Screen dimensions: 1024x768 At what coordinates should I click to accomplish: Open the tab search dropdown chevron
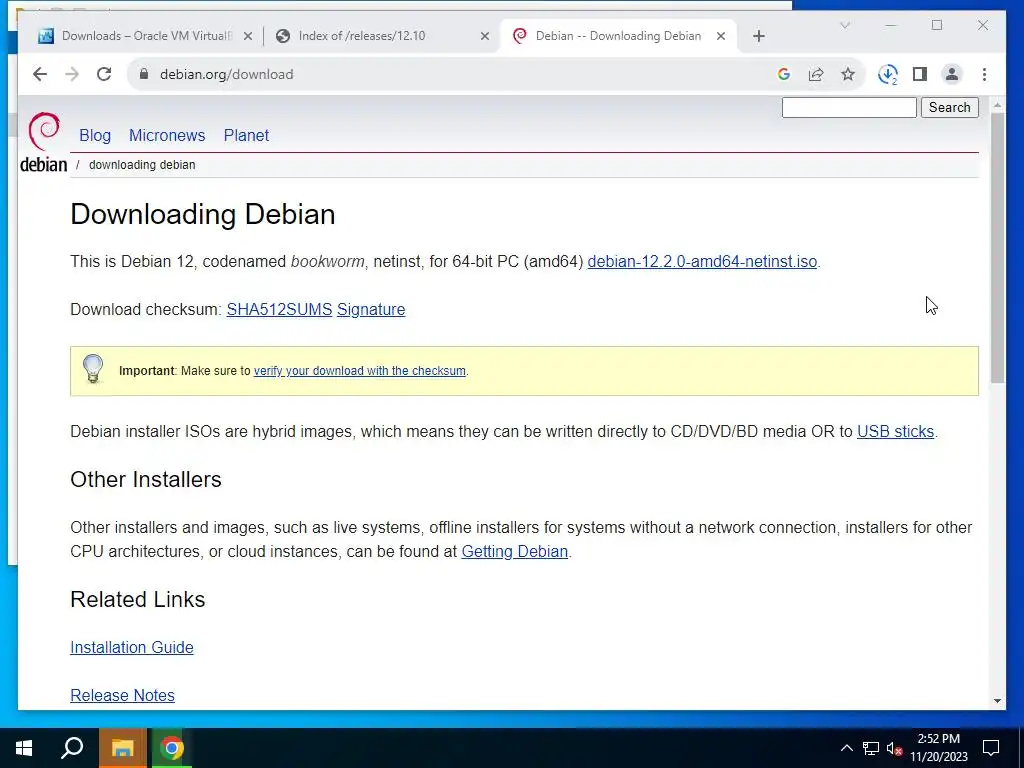coord(844,25)
